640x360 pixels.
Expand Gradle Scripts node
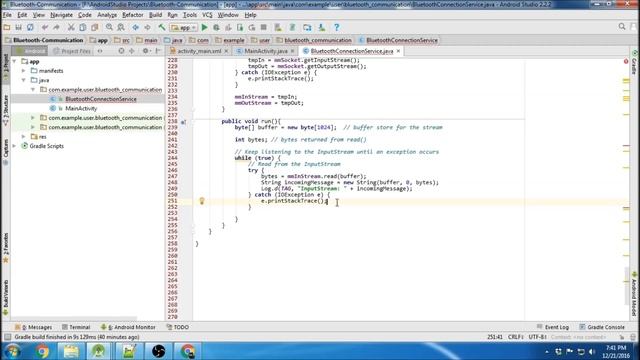pyautogui.click(x=15, y=146)
